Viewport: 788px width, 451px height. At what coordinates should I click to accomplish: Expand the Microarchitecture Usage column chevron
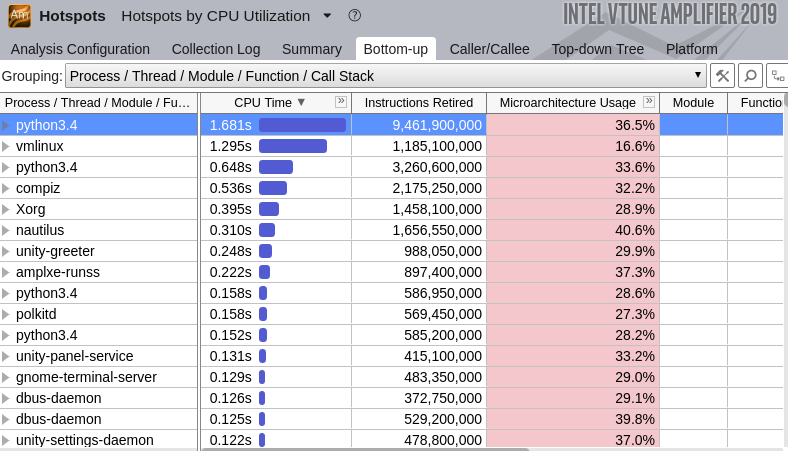click(649, 101)
